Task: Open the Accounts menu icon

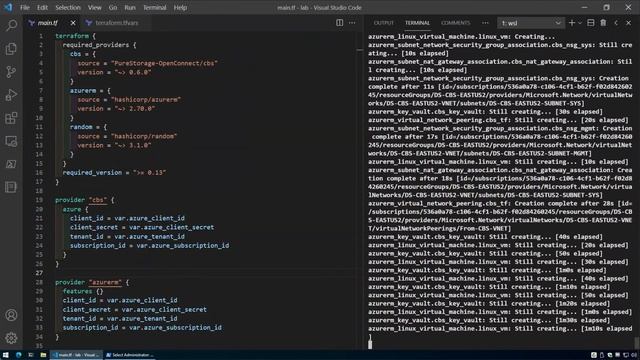Action: pos(11,315)
